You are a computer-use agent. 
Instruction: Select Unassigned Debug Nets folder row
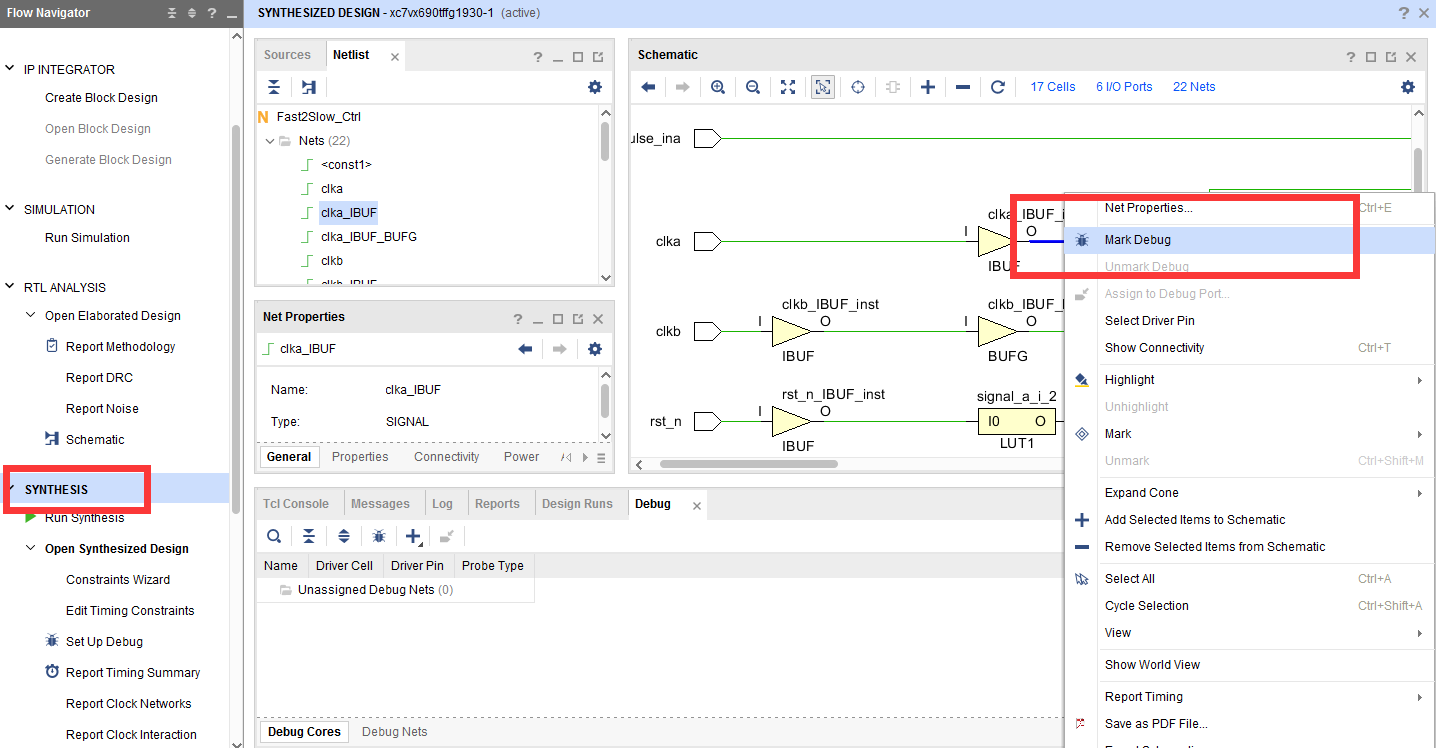tap(394, 590)
